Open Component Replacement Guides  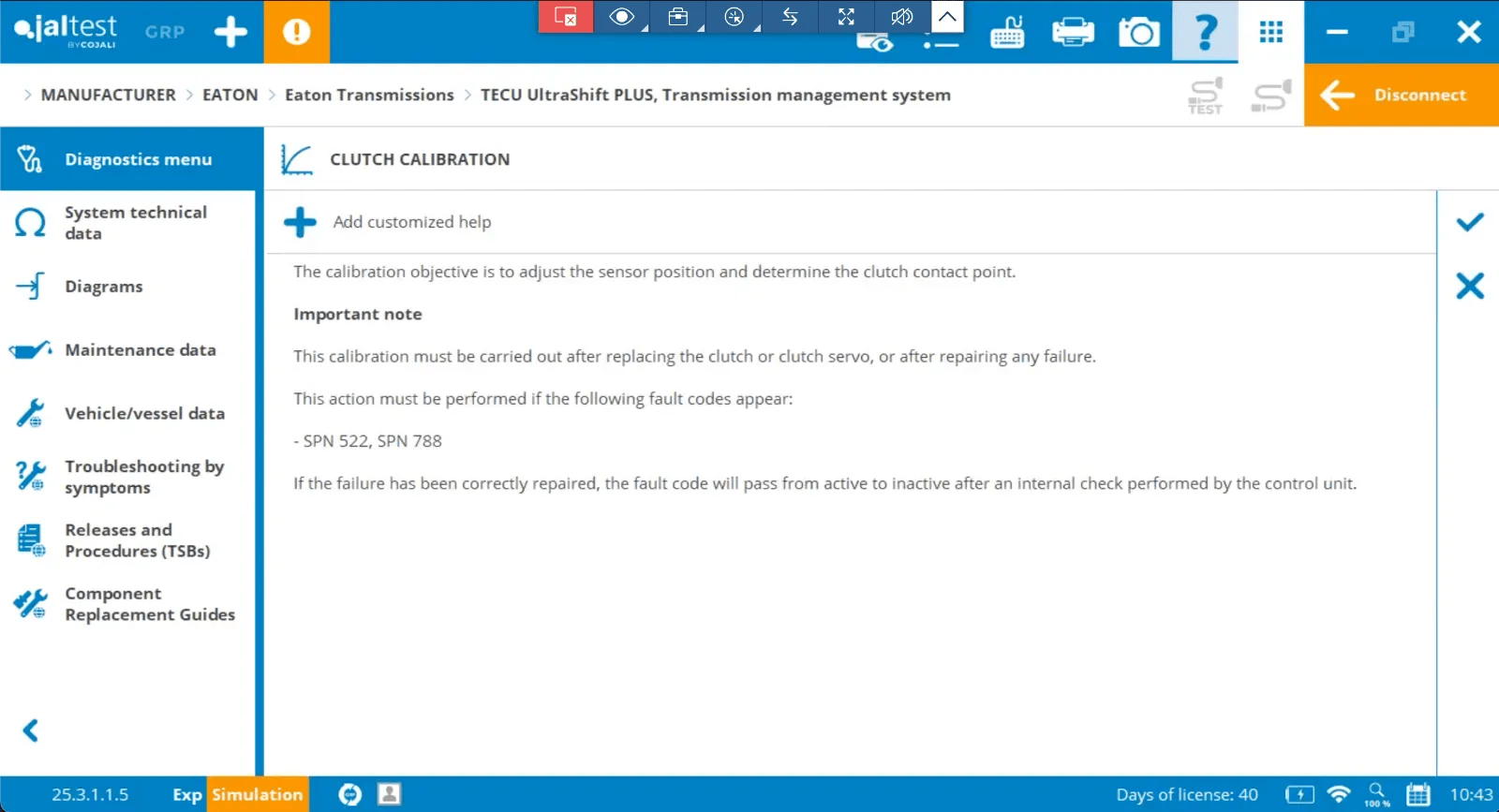[127, 604]
